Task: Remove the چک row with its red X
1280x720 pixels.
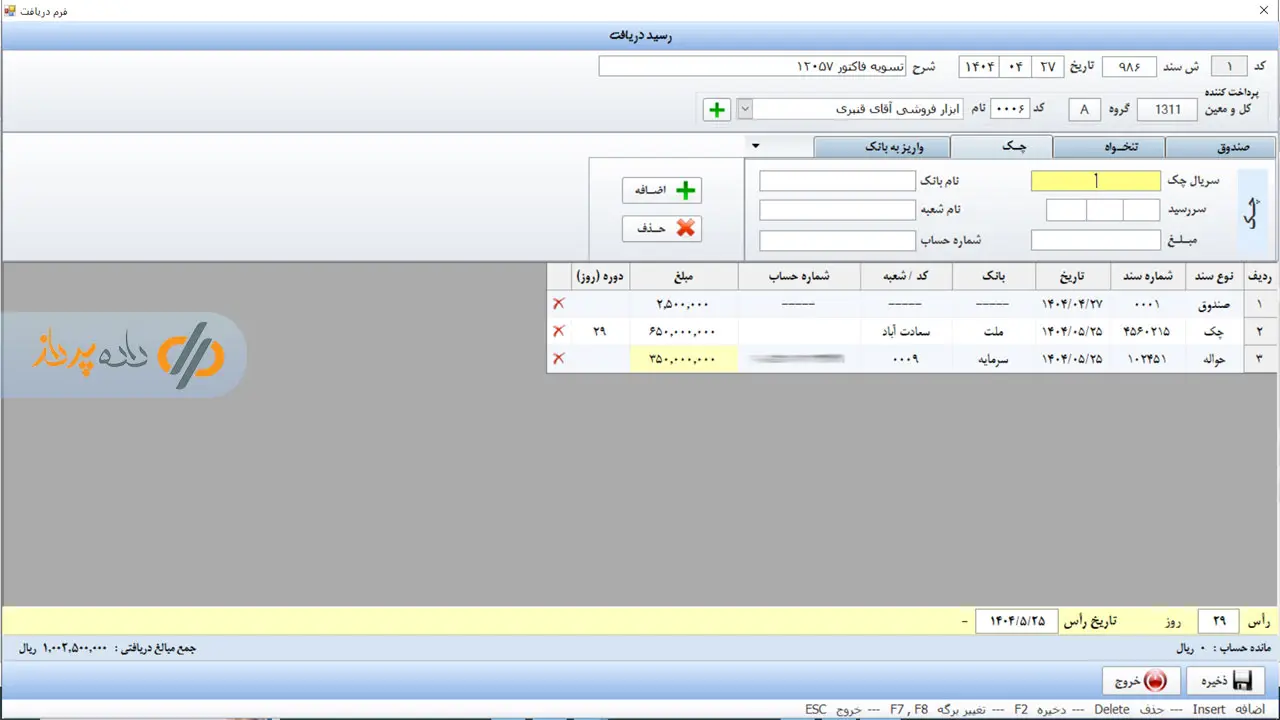Action: coord(558,331)
